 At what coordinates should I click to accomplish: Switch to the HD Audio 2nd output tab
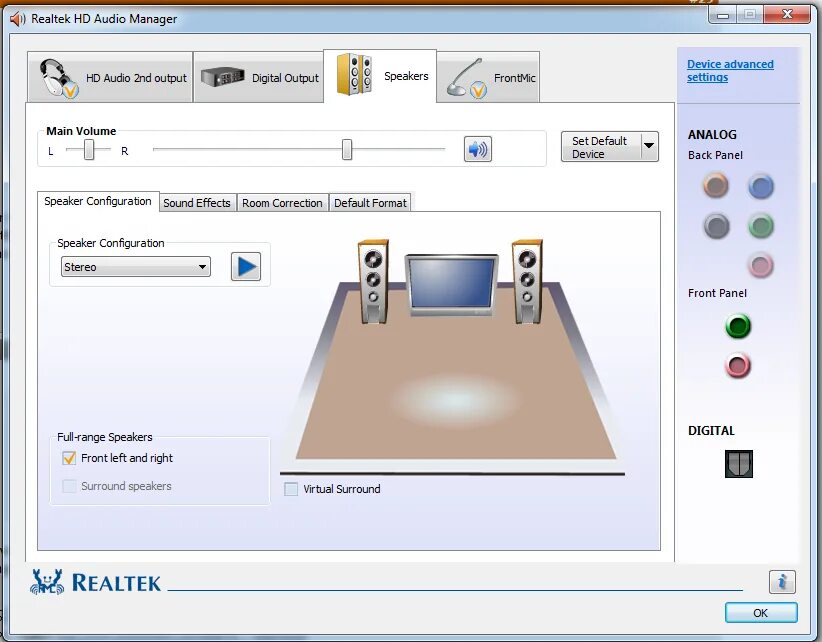[110, 77]
